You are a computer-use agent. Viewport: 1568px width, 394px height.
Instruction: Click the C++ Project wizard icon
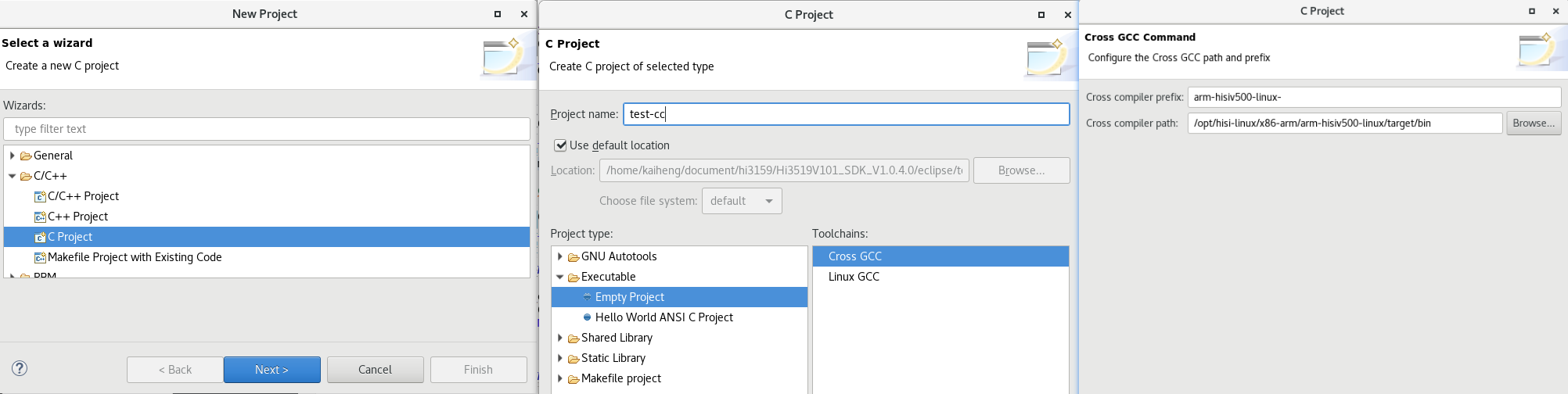pos(40,217)
